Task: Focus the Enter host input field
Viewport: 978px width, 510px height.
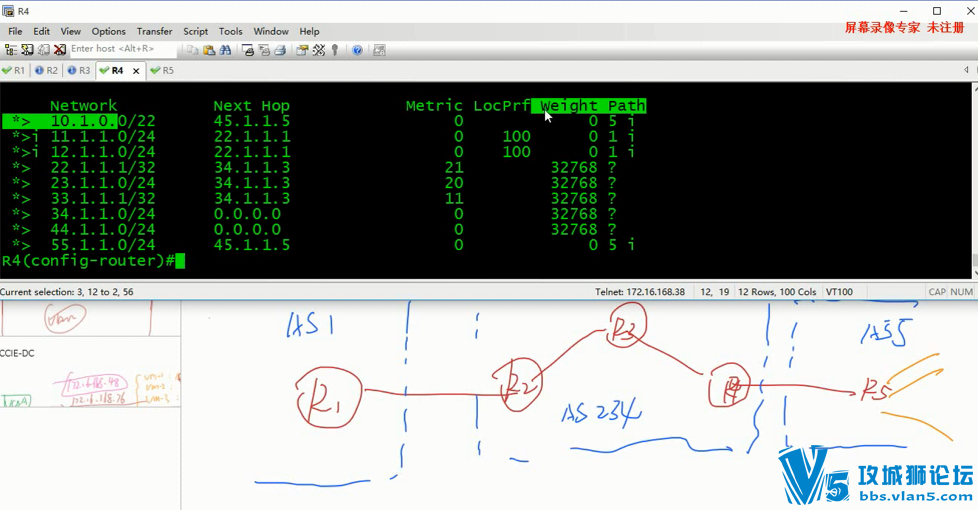Action: 122,49
